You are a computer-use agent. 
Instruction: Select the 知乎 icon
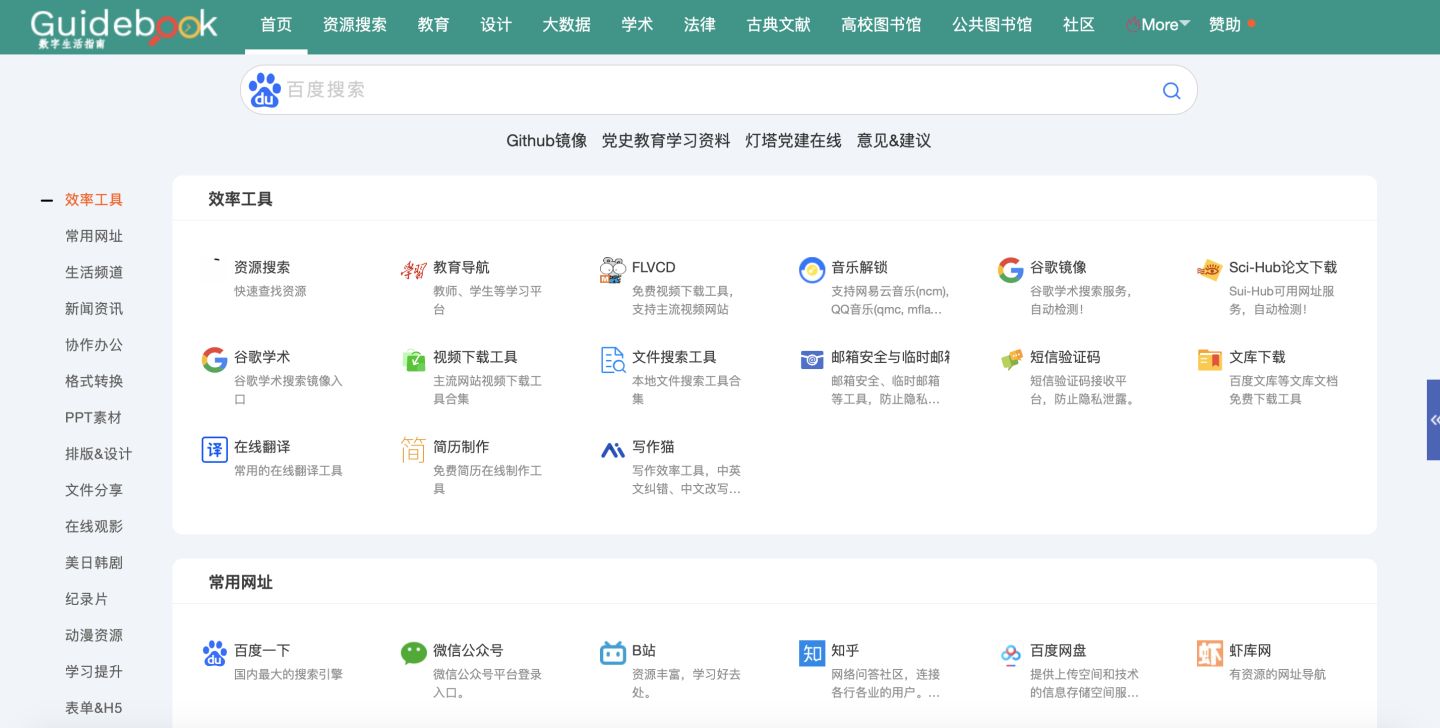tap(811, 651)
